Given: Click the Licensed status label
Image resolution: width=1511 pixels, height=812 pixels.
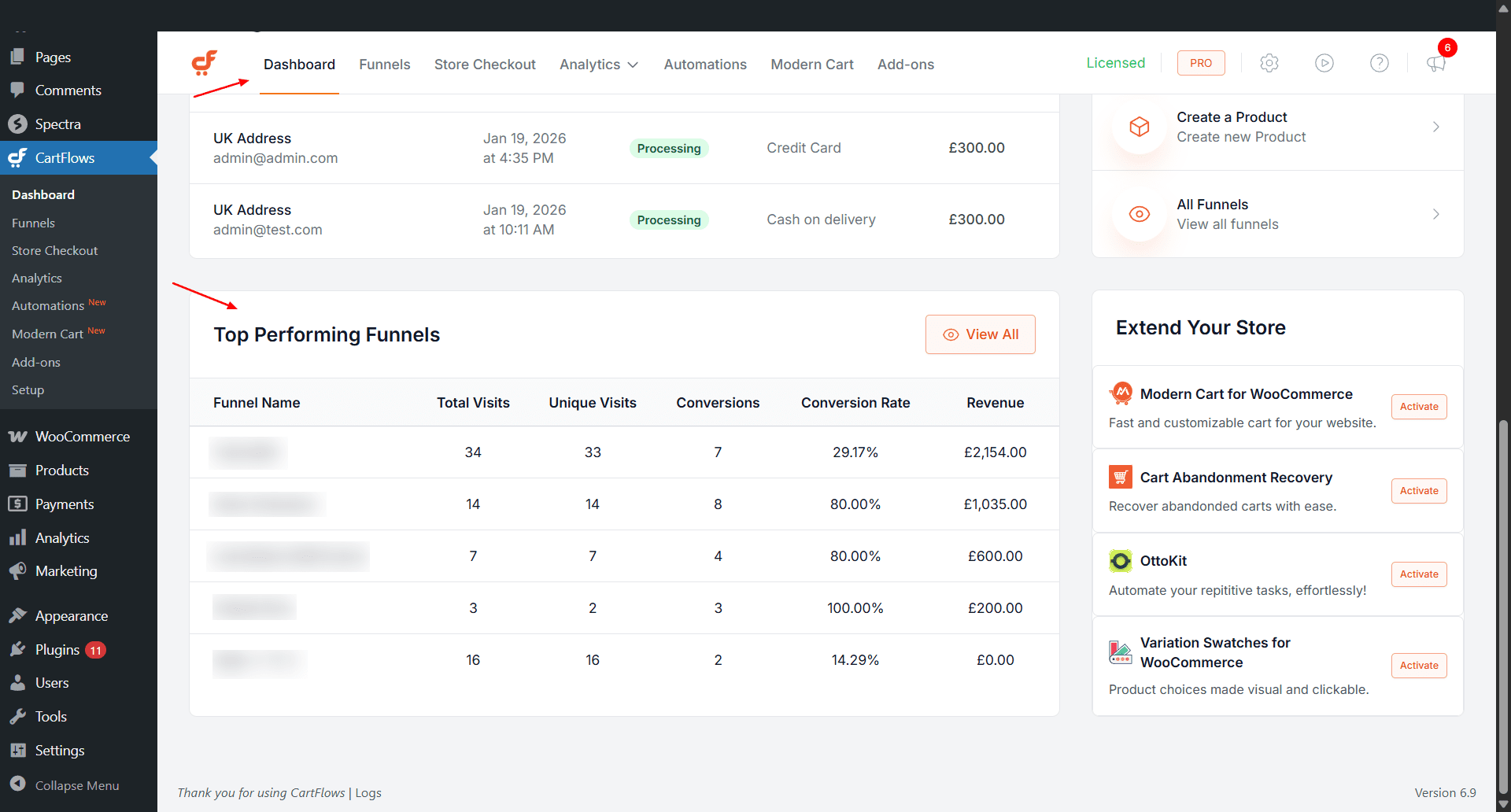Looking at the screenshot, I should pyautogui.click(x=1116, y=63).
